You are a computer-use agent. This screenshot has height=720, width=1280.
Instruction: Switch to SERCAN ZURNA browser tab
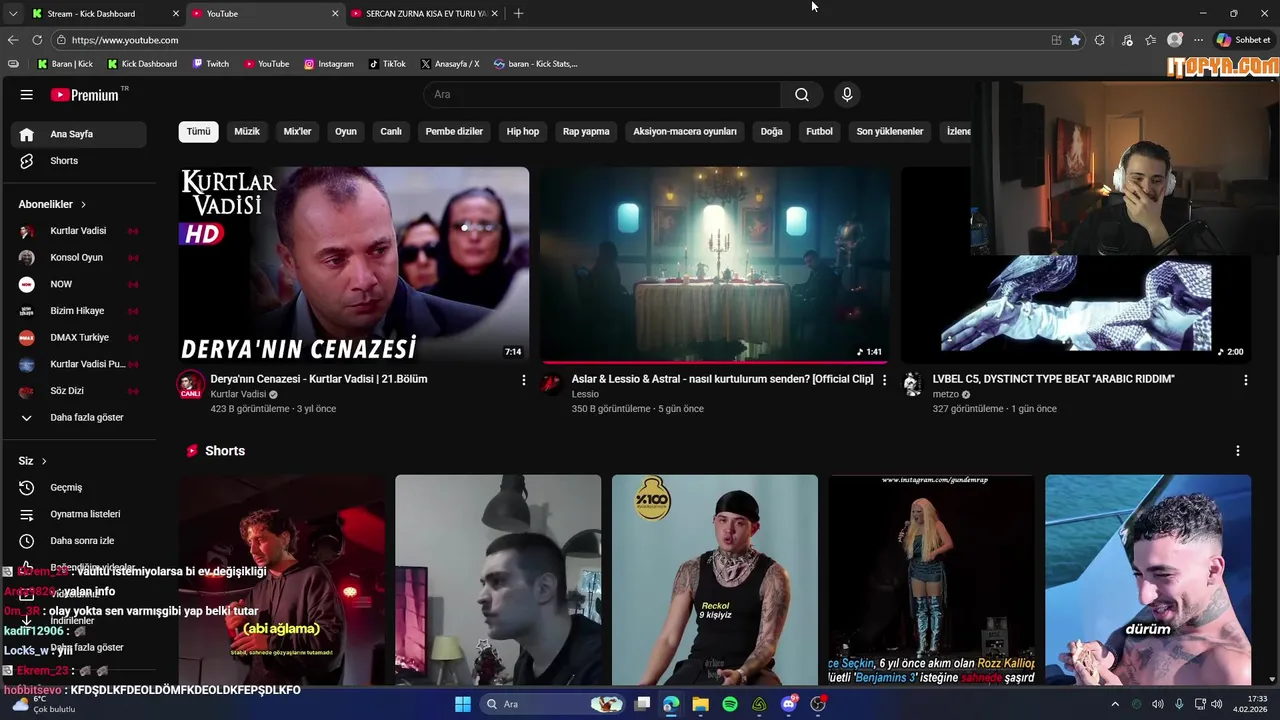(x=425, y=14)
